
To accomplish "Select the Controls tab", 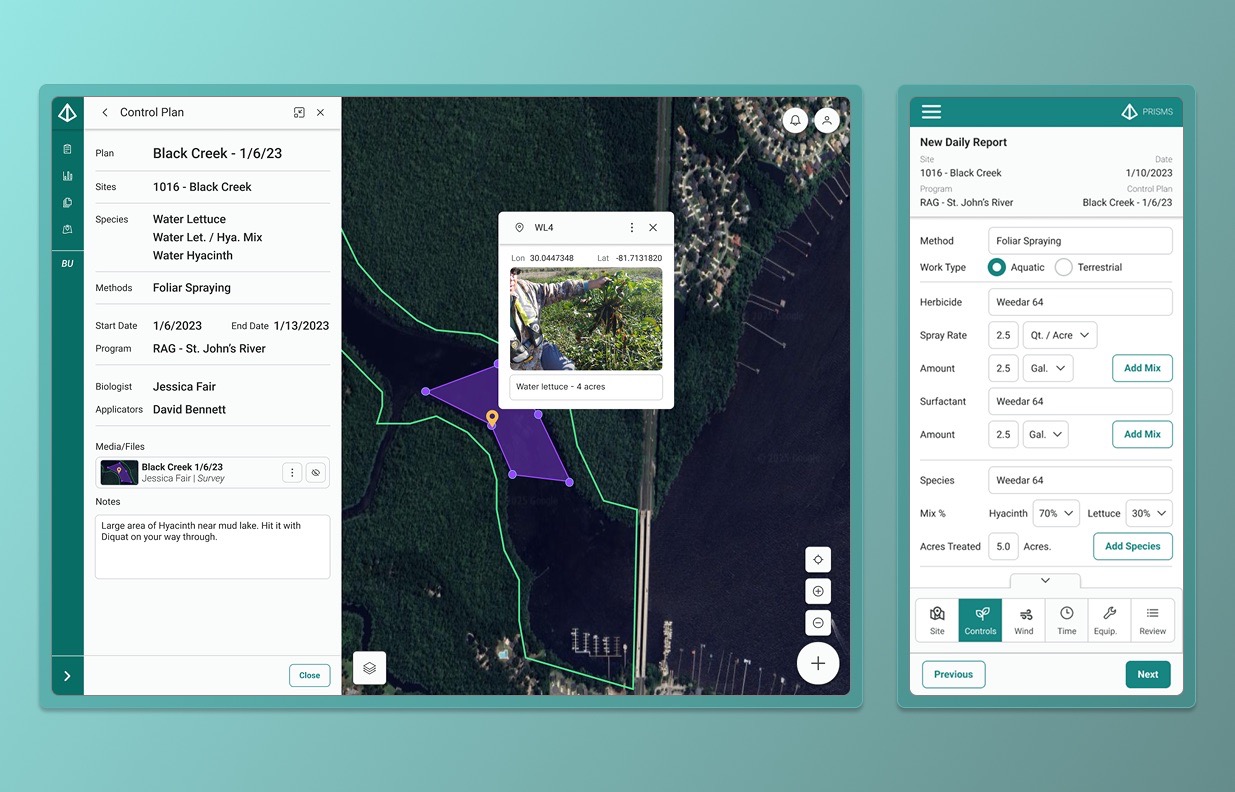I will [980, 620].
